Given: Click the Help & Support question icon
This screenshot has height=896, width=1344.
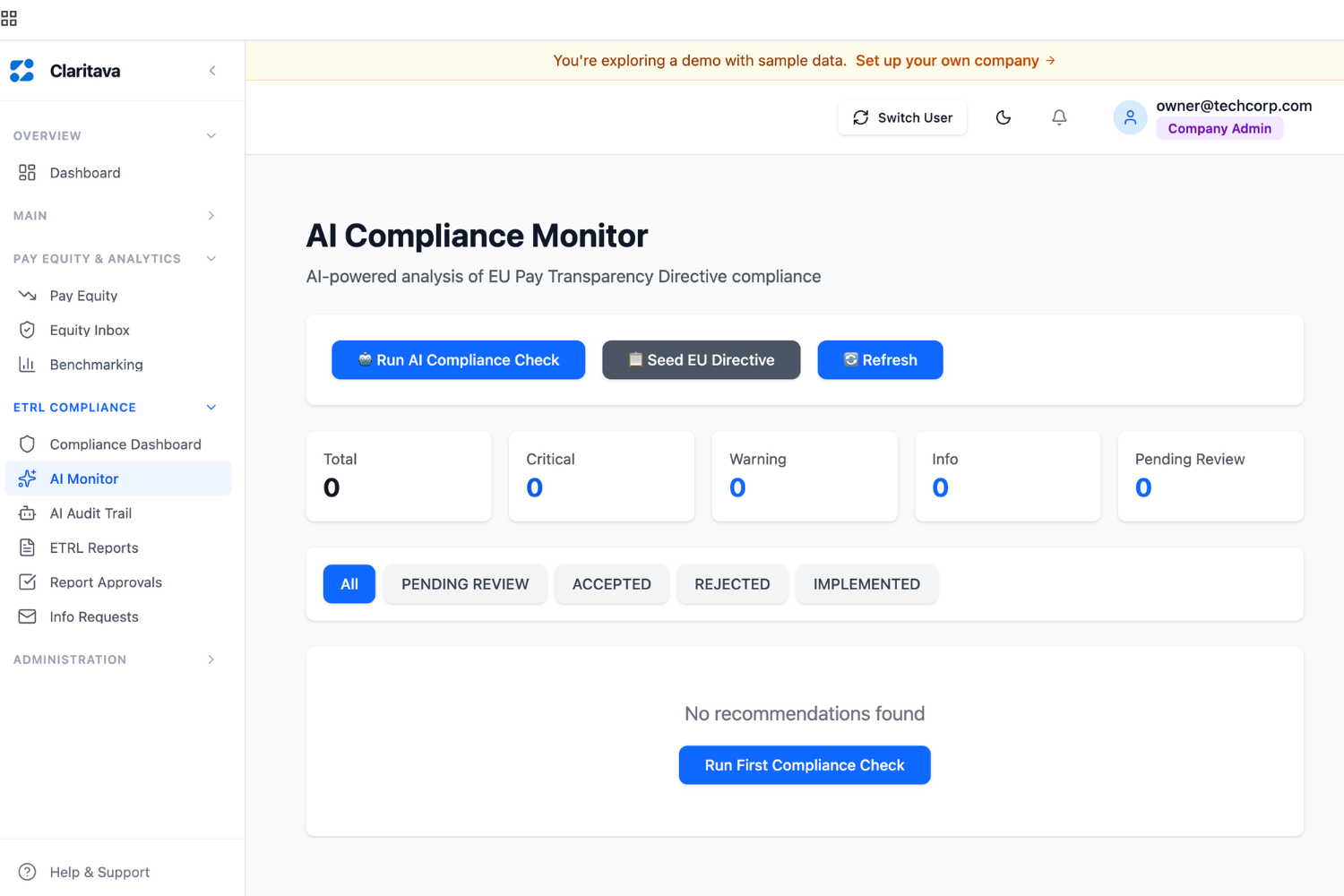Looking at the screenshot, I should (27, 872).
